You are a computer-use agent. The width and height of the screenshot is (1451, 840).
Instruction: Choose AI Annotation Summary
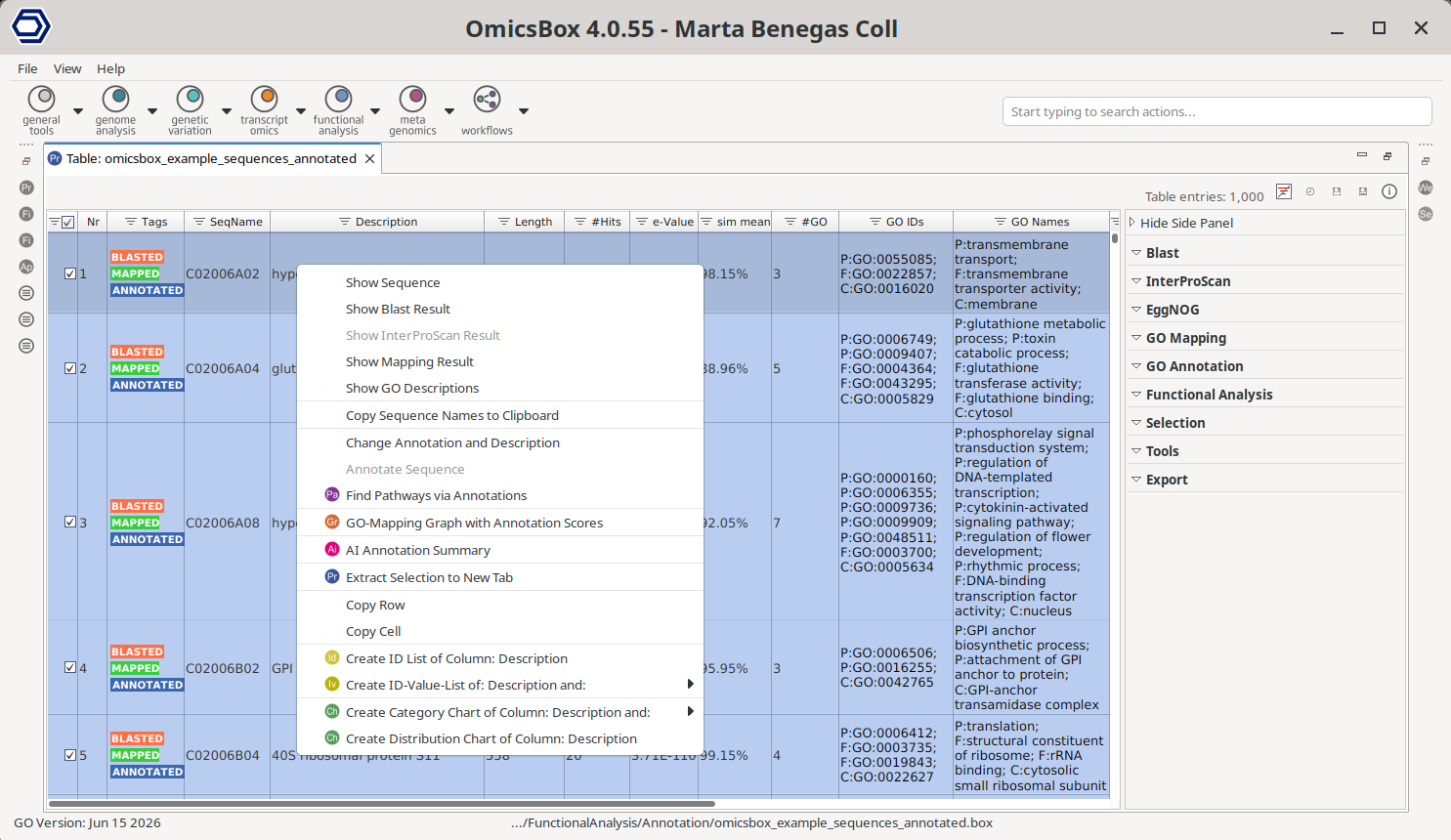click(x=500, y=550)
